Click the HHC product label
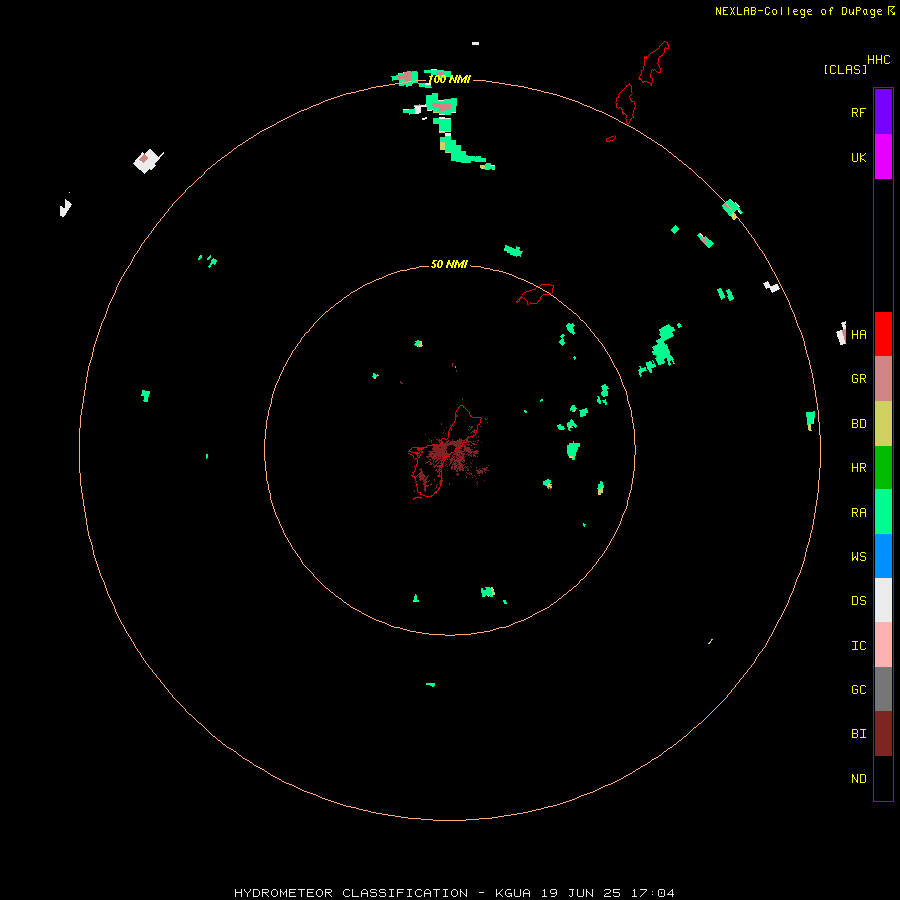This screenshot has width=900, height=900. tap(878, 60)
